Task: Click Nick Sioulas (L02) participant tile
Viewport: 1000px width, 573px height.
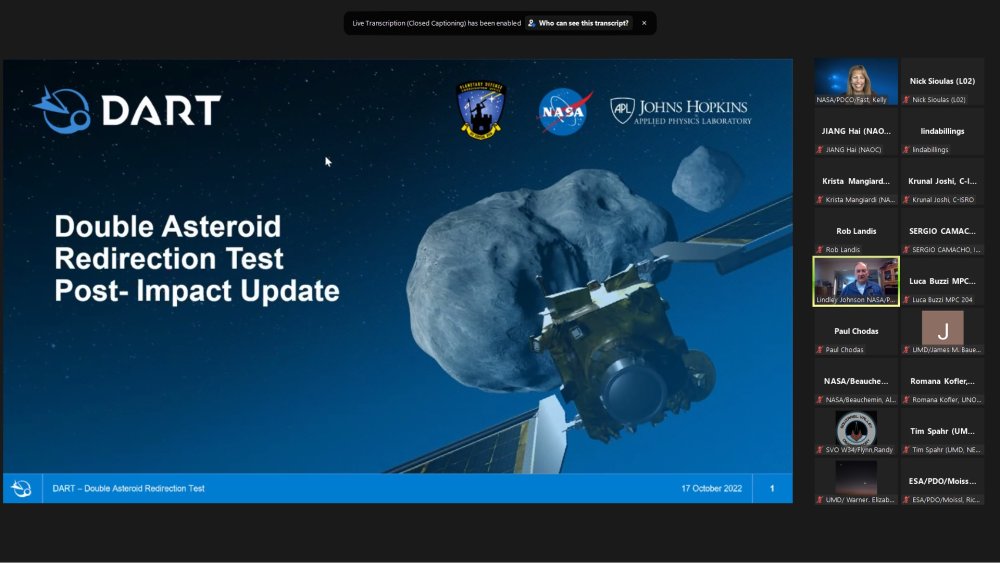Action: 942,81
